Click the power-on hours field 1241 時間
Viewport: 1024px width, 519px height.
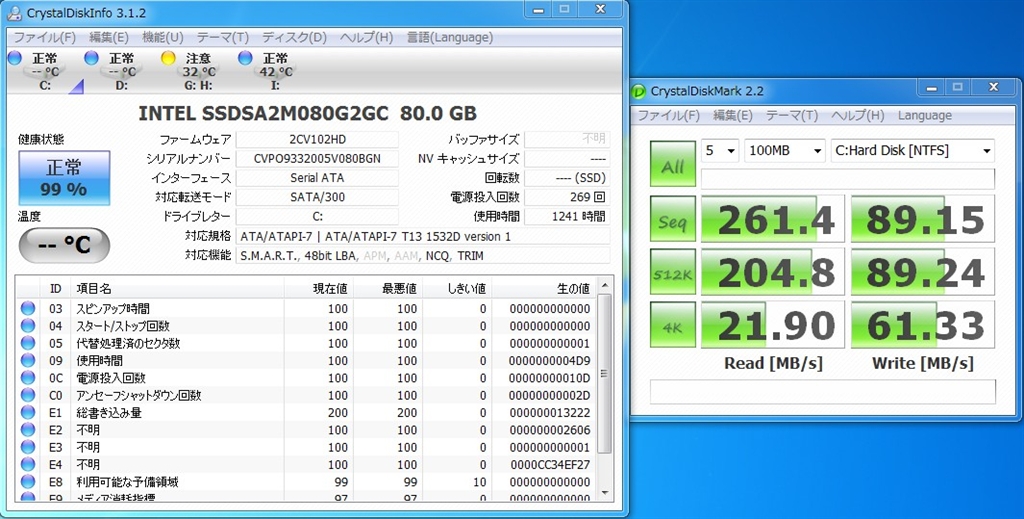567,216
